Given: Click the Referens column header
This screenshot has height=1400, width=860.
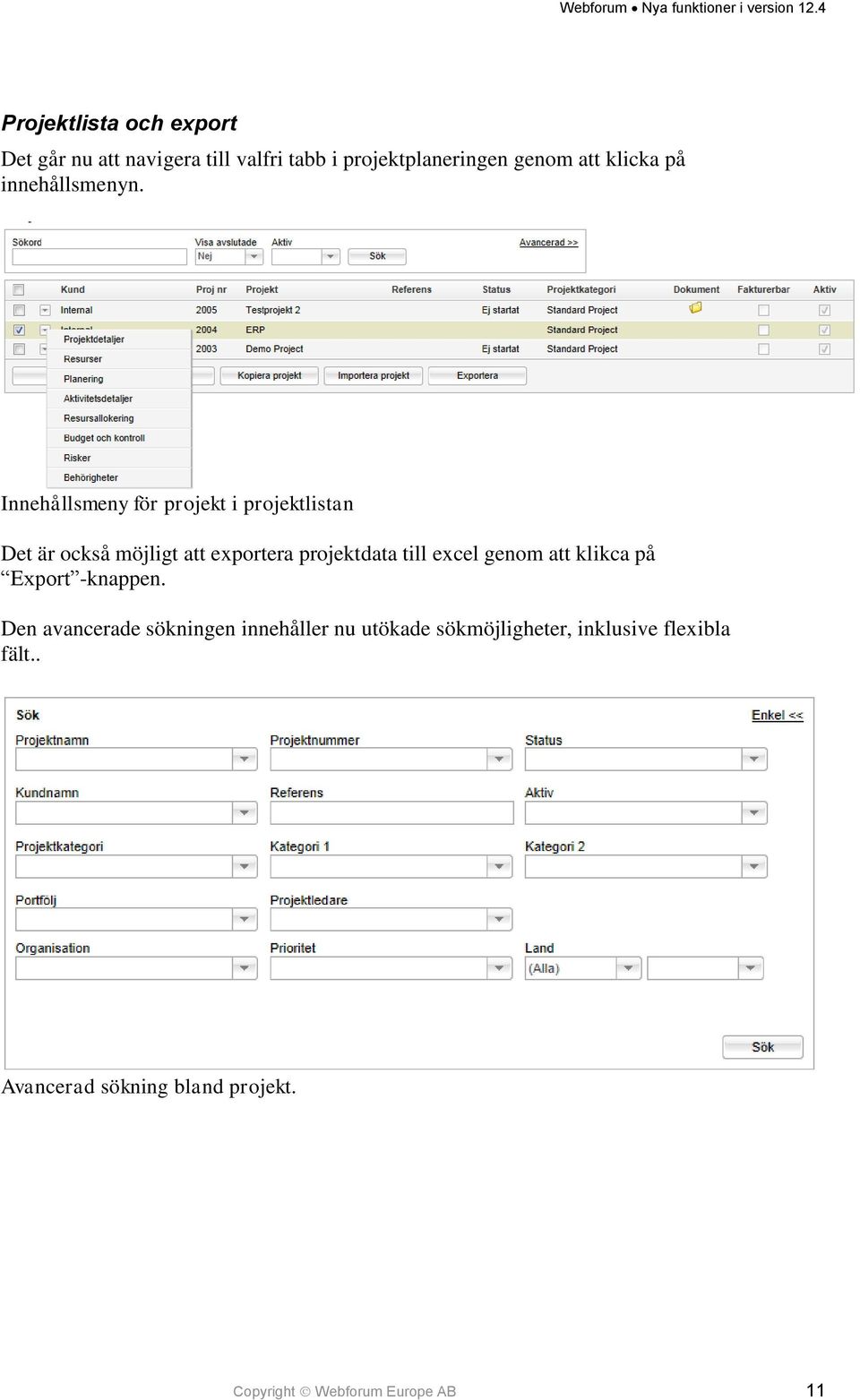Looking at the screenshot, I should (411, 290).
